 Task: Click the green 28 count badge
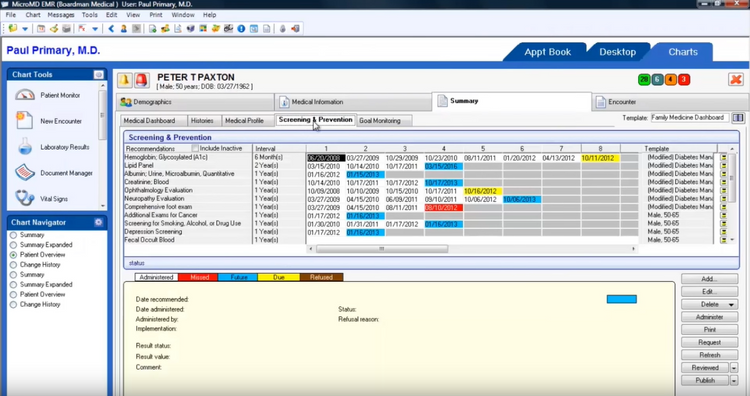644,79
